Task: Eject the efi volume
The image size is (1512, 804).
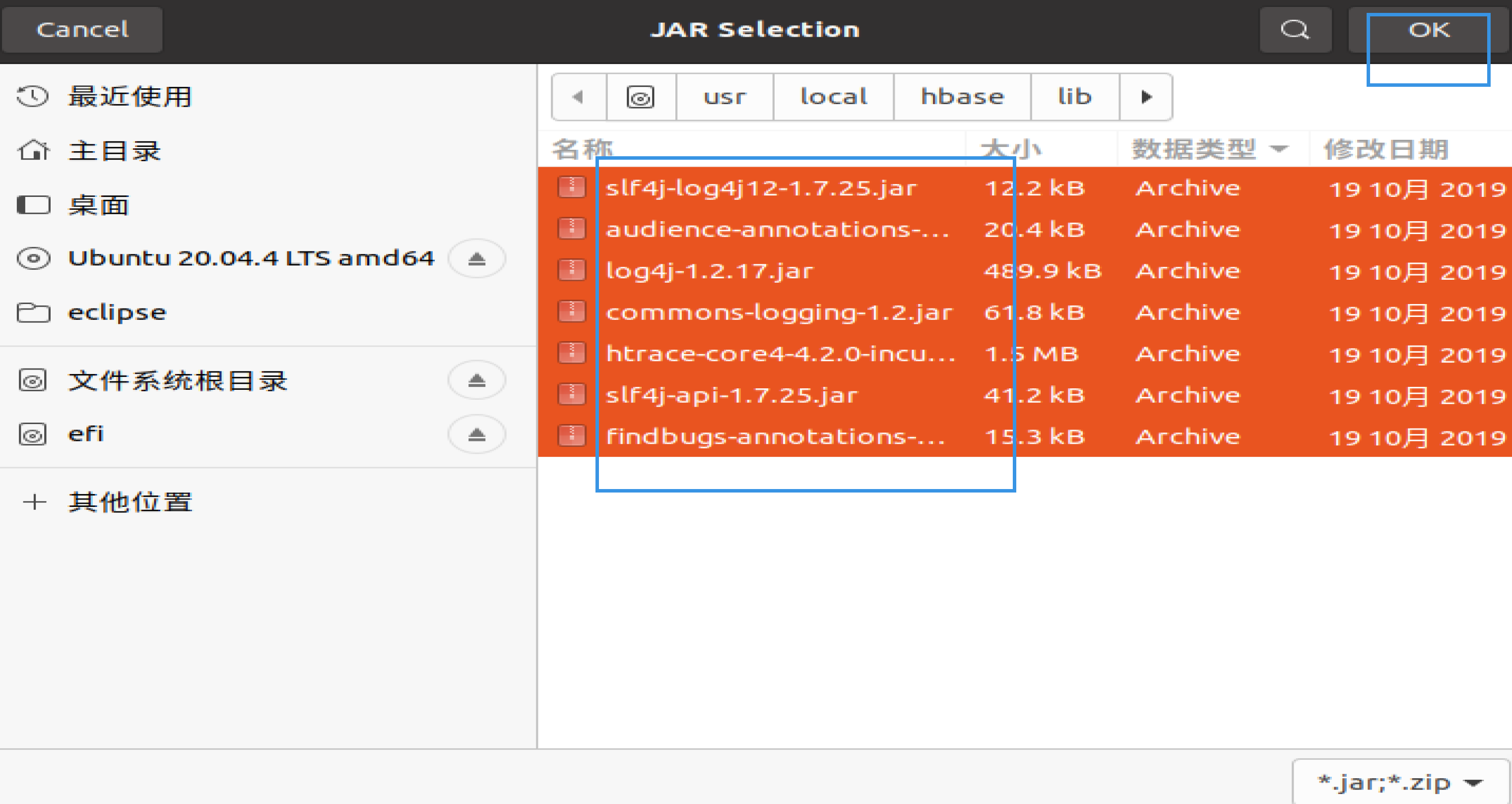Action: [x=476, y=434]
